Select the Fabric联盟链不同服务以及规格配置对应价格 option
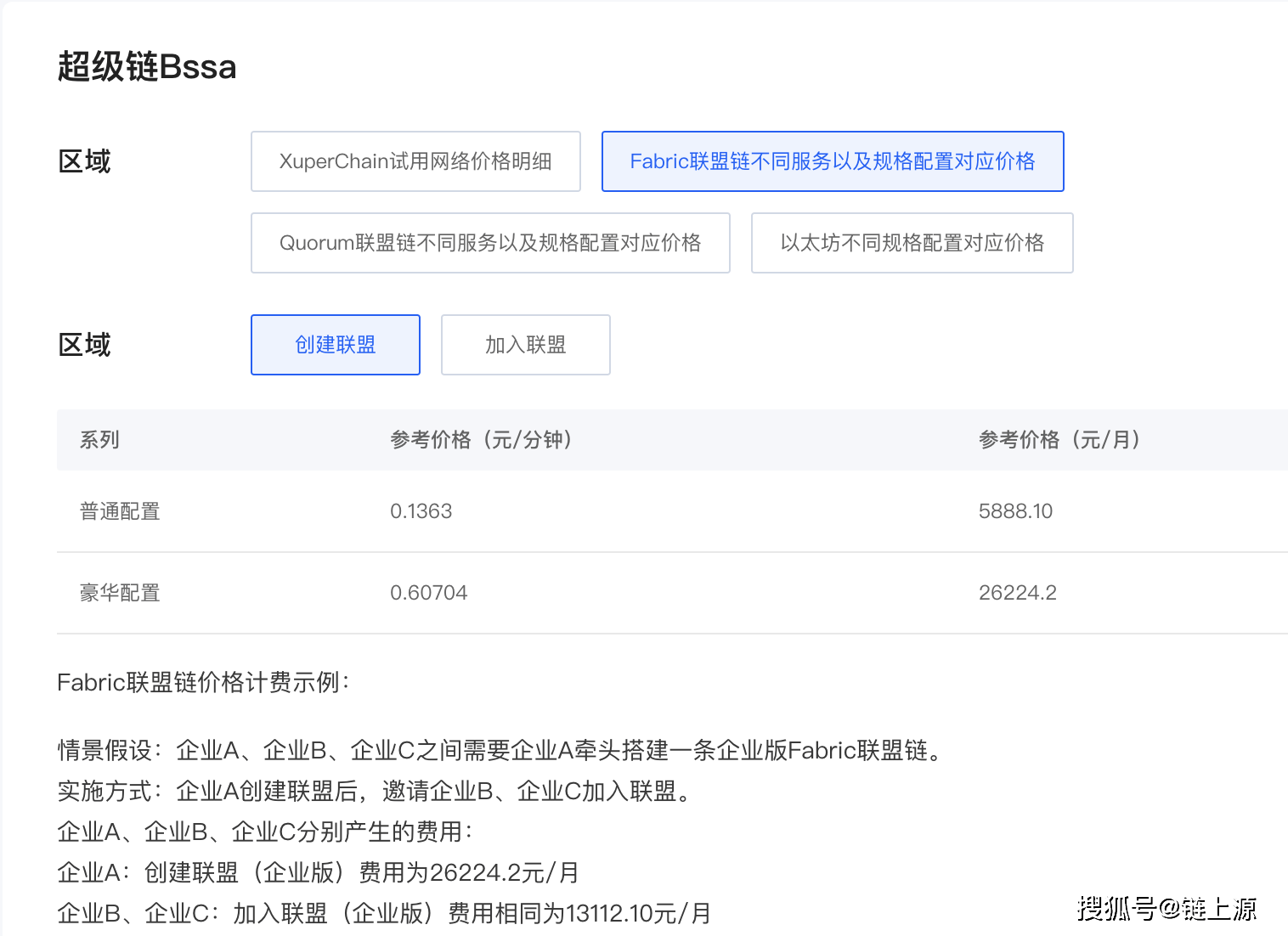Image resolution: width=1288 pixels, height=936 pixels. coord(832,161)
